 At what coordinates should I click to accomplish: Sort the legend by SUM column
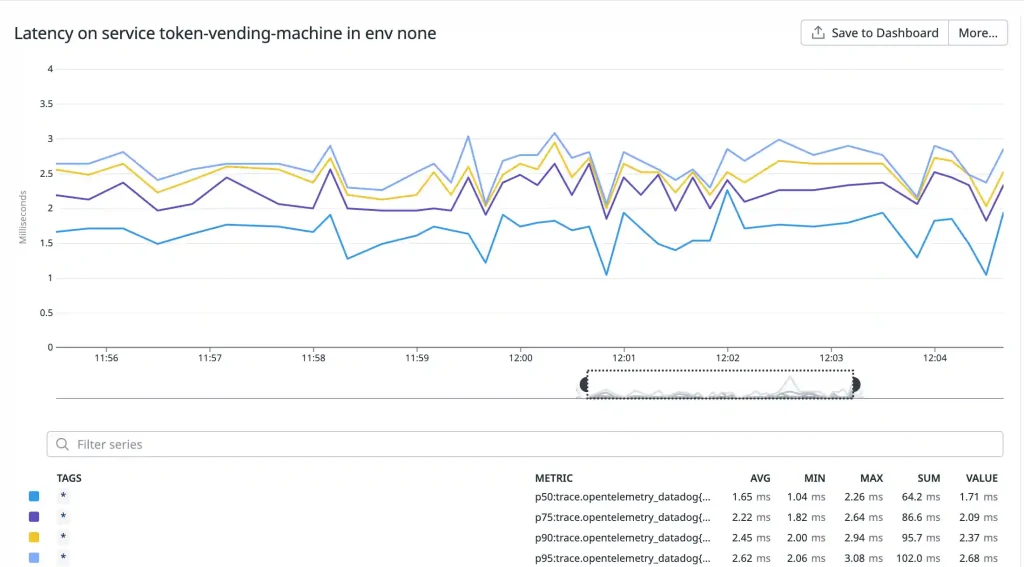coord(927,478)
